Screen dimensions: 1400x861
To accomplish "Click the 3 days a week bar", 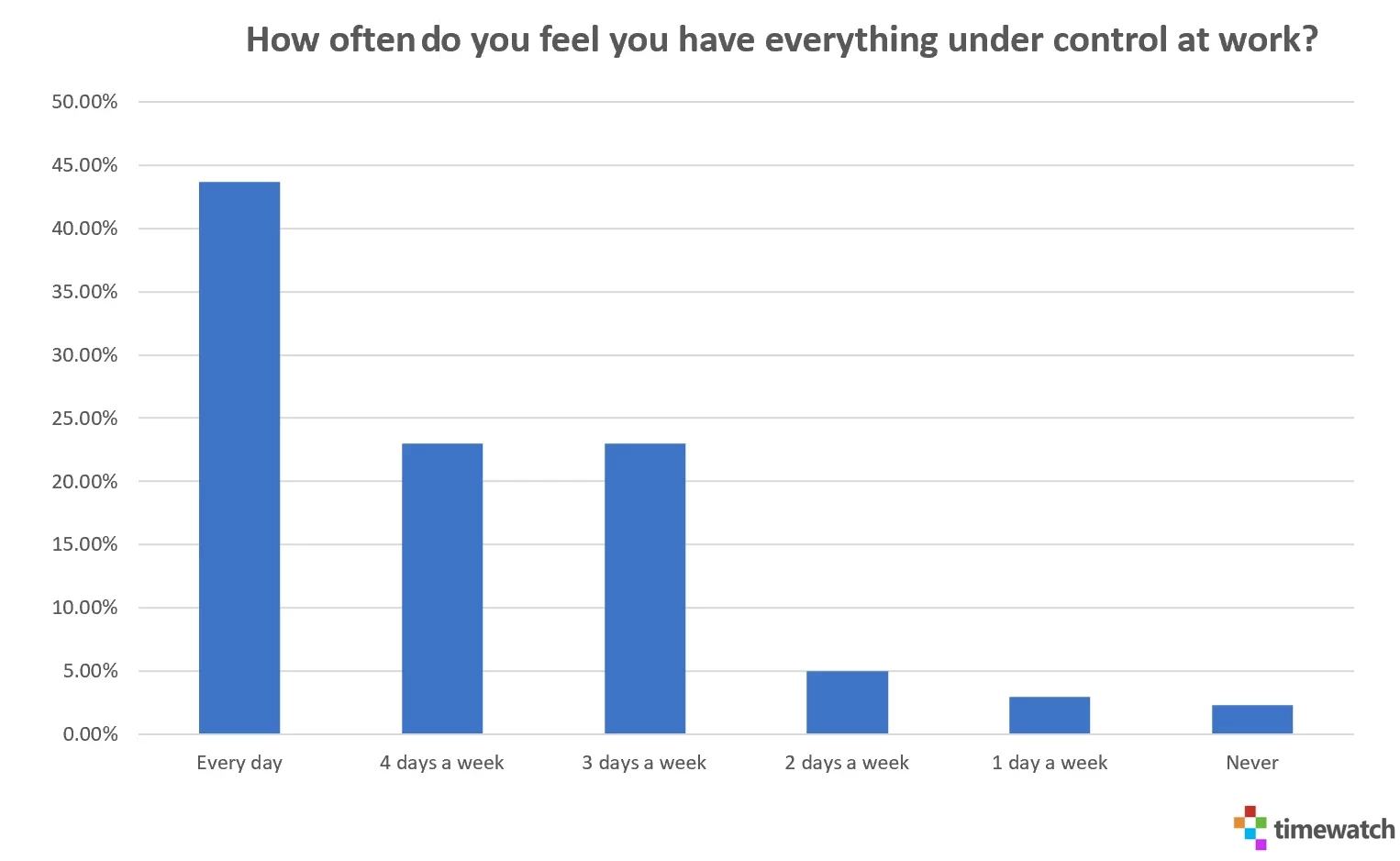I will (645, 588).
